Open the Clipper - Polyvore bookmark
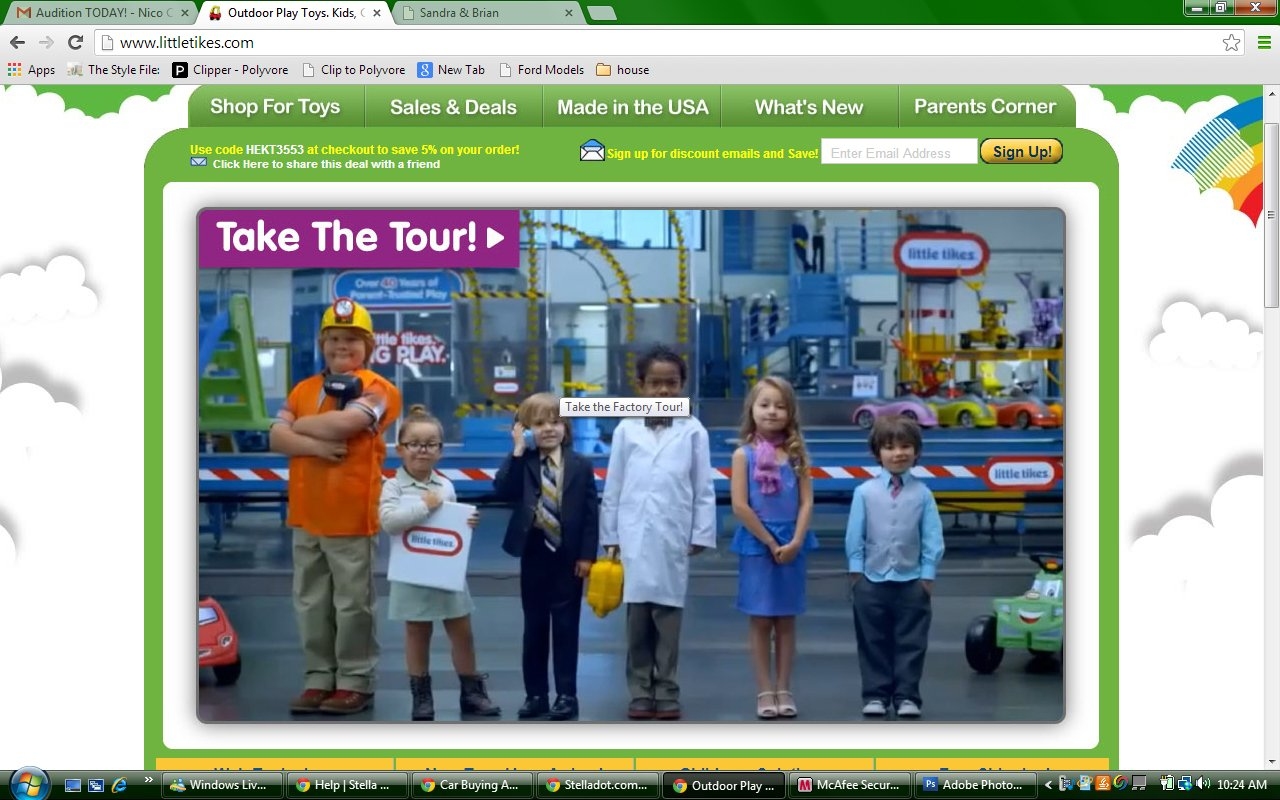 (230, 70)
